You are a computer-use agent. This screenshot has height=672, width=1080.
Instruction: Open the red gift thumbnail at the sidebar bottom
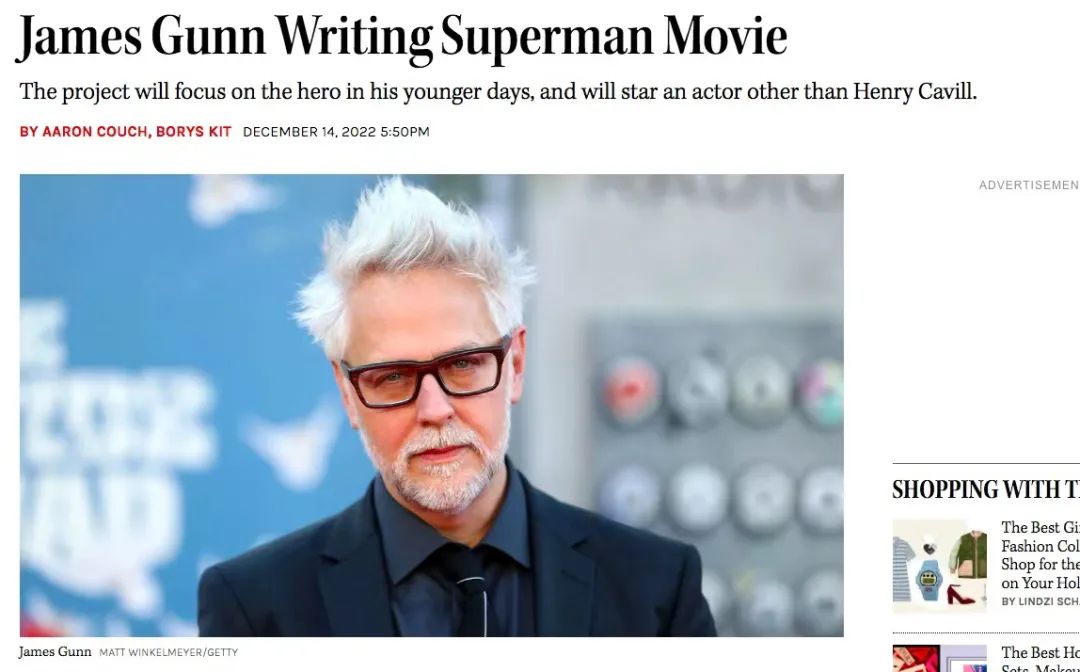tap(939, 658)
